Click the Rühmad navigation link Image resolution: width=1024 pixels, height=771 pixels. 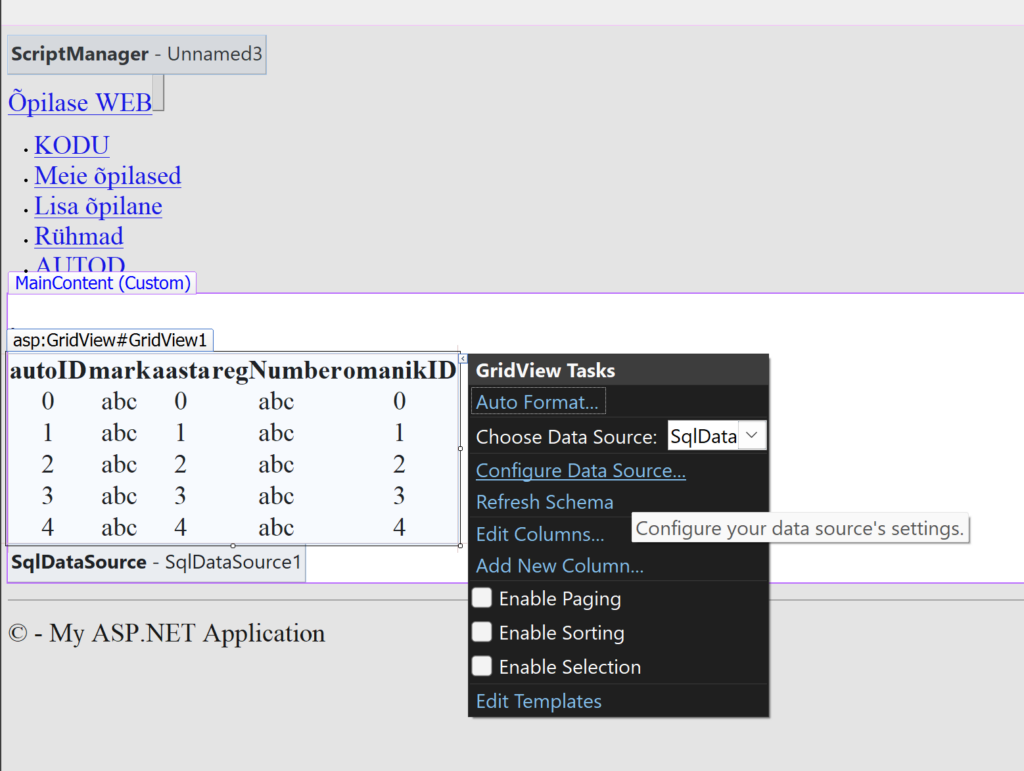point(79,237)
